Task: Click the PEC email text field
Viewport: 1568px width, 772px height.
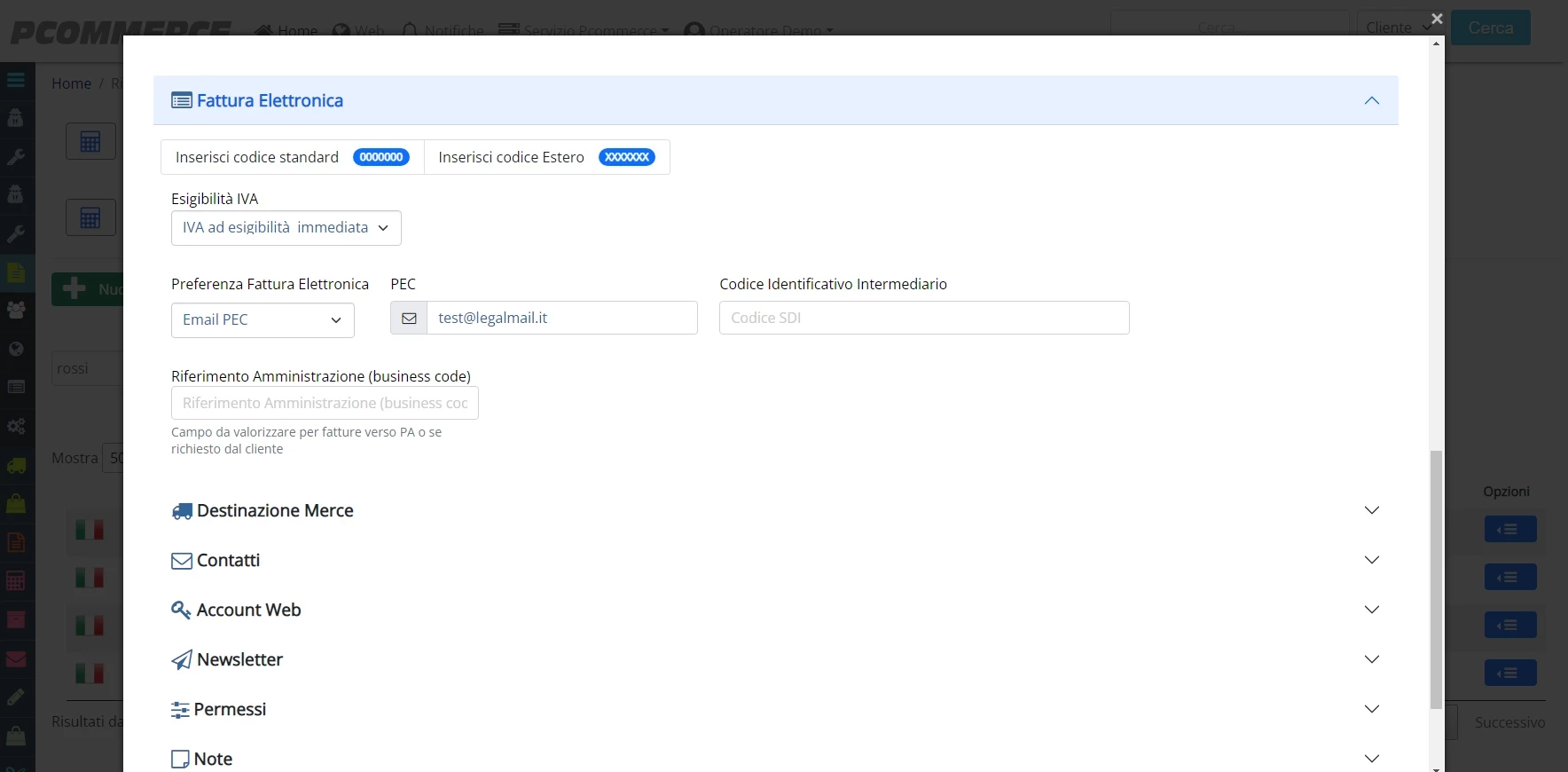Action: point(562,318)
